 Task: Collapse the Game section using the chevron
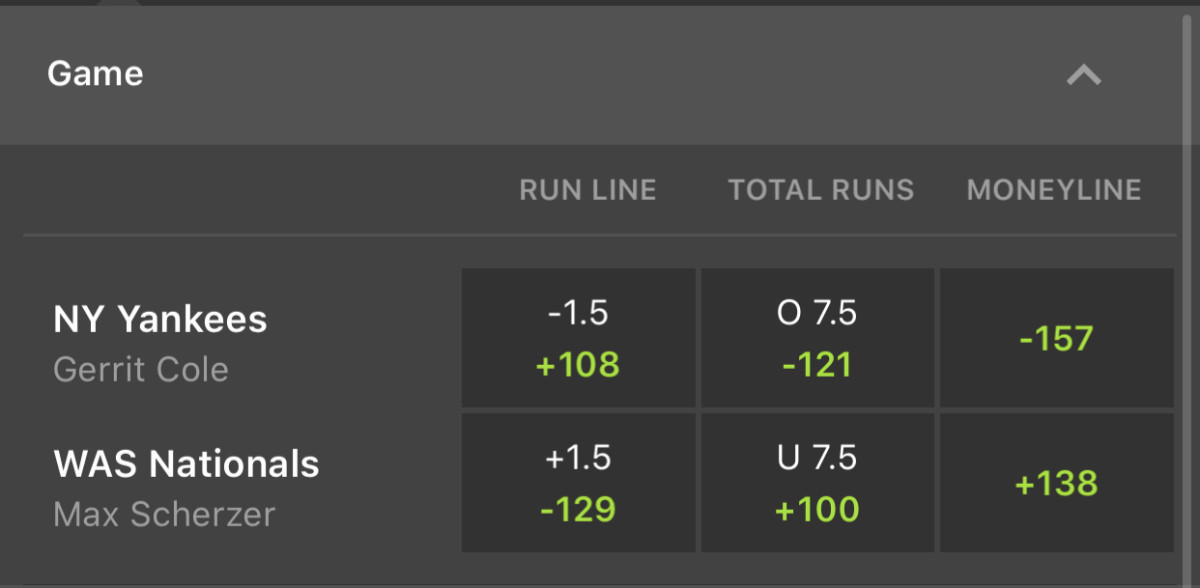click(1083, 75)
